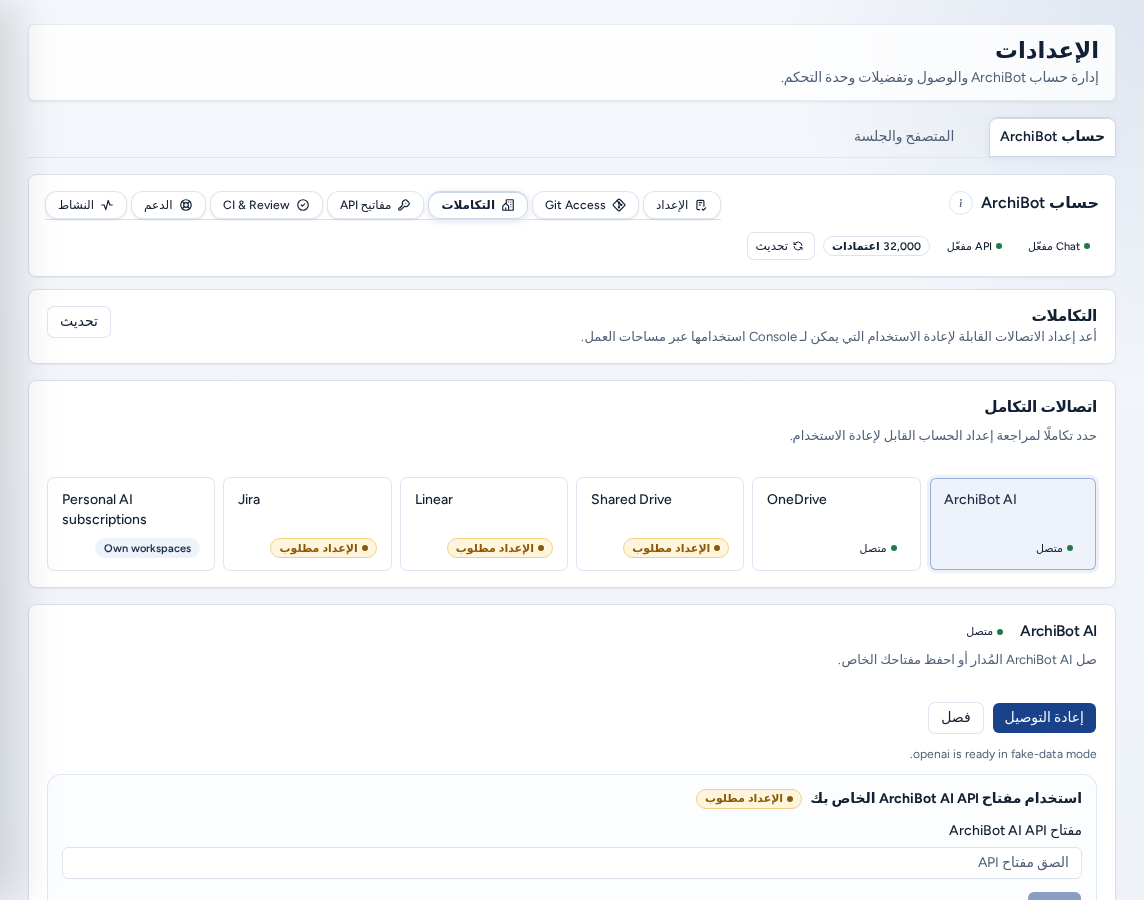Select the OneDrive integration card
The width and height of the screenshot is (1144, 900).
(836, 524)
